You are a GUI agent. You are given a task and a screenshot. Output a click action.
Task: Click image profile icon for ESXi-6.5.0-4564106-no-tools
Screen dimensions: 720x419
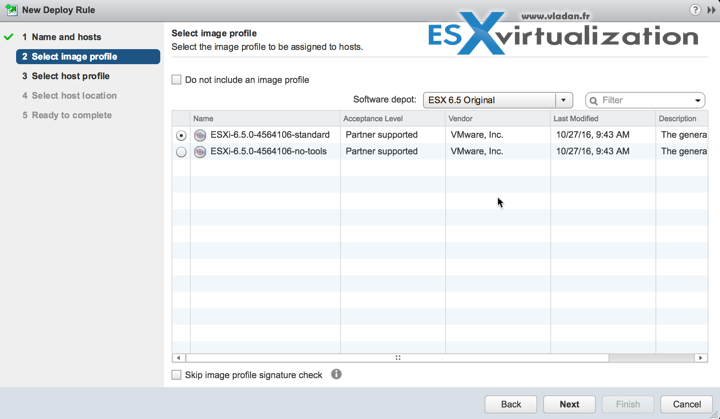pos(200,152)
